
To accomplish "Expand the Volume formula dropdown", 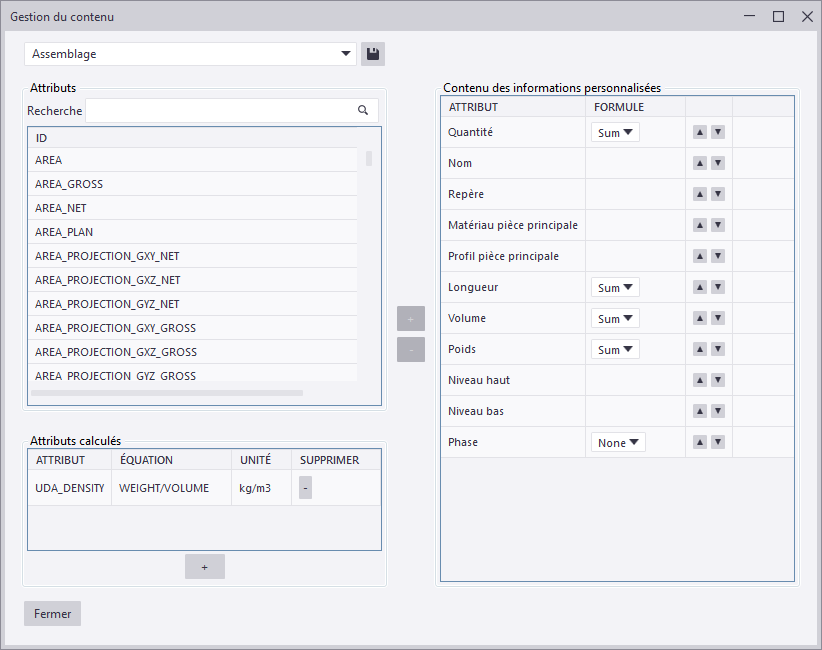I will tap(615, 318).
